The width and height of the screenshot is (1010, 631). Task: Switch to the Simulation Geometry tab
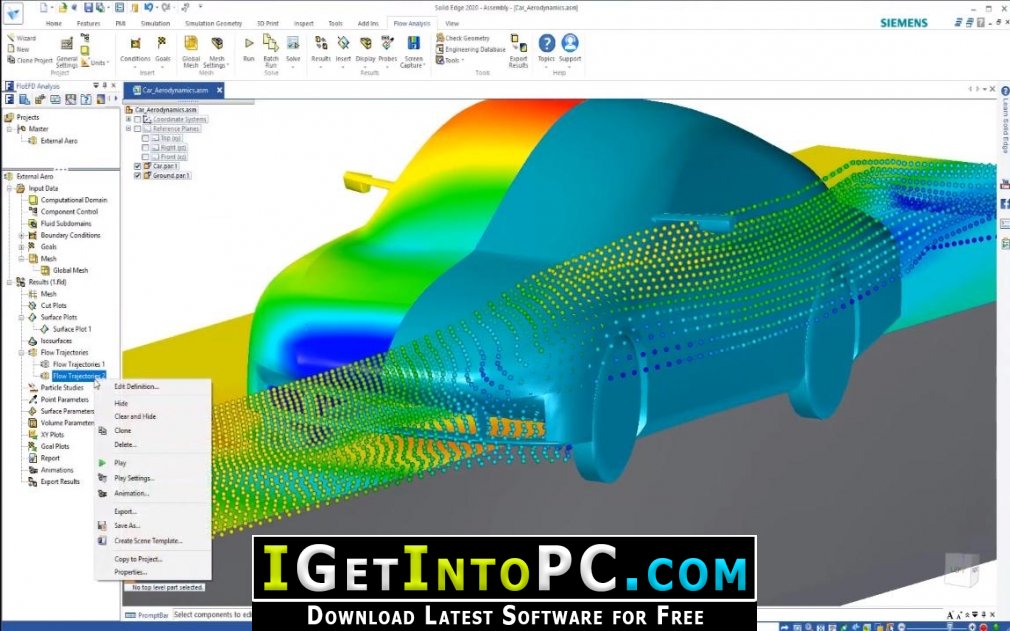213,23
